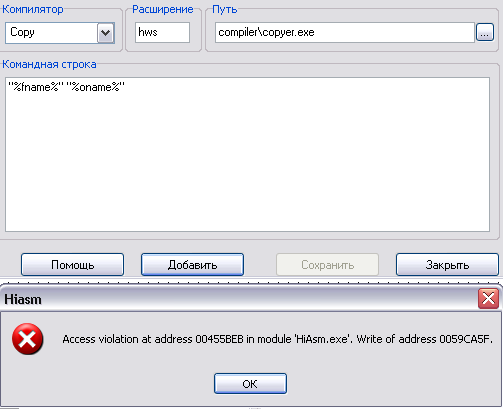Click the Компилятор label
This screenshot has height=409, width=503.
[33, 9]
